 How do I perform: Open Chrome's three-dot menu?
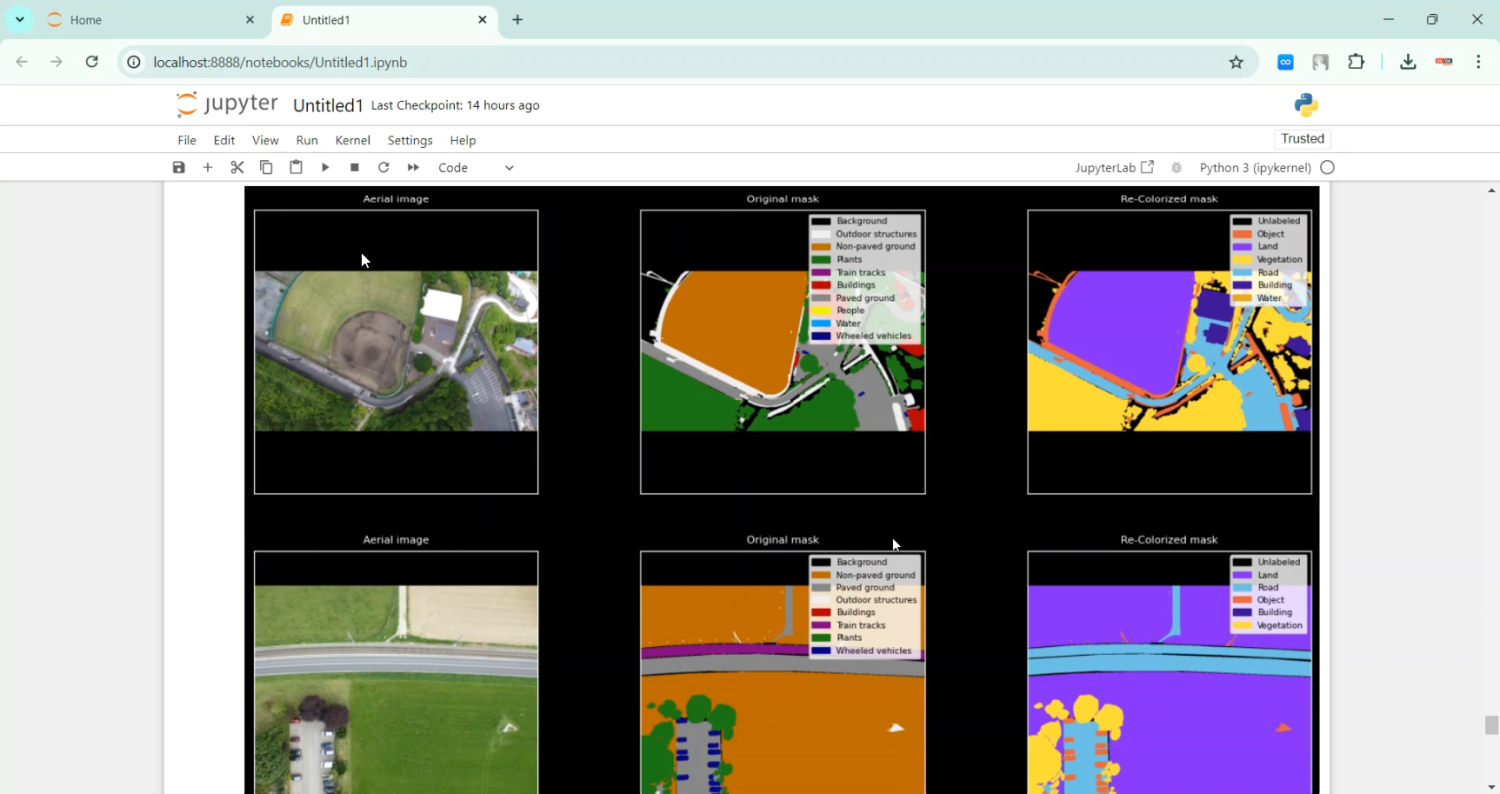click(x=1478, y=62)
